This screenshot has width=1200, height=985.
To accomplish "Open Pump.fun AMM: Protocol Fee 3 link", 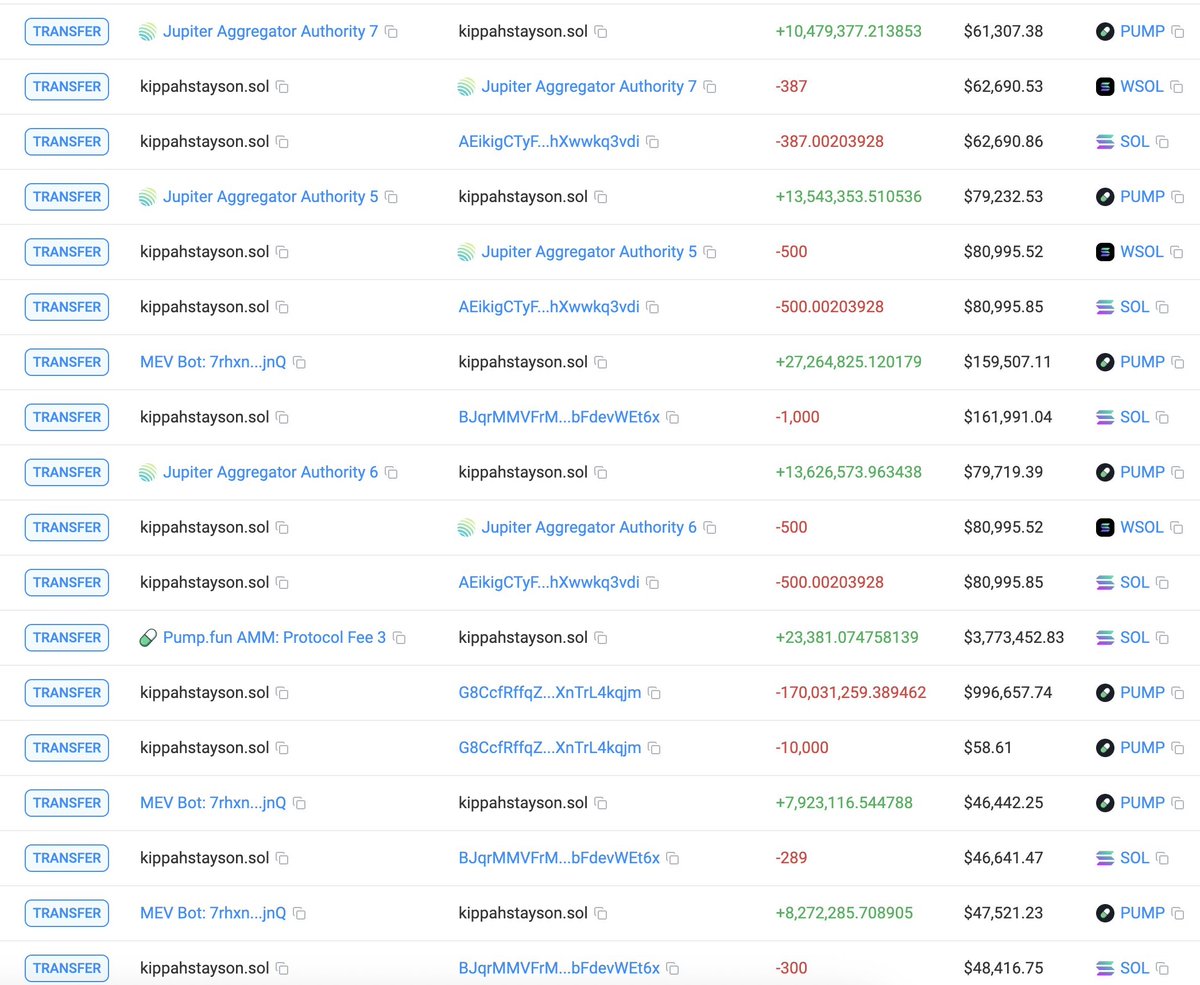I will click(x=274, y=637).
